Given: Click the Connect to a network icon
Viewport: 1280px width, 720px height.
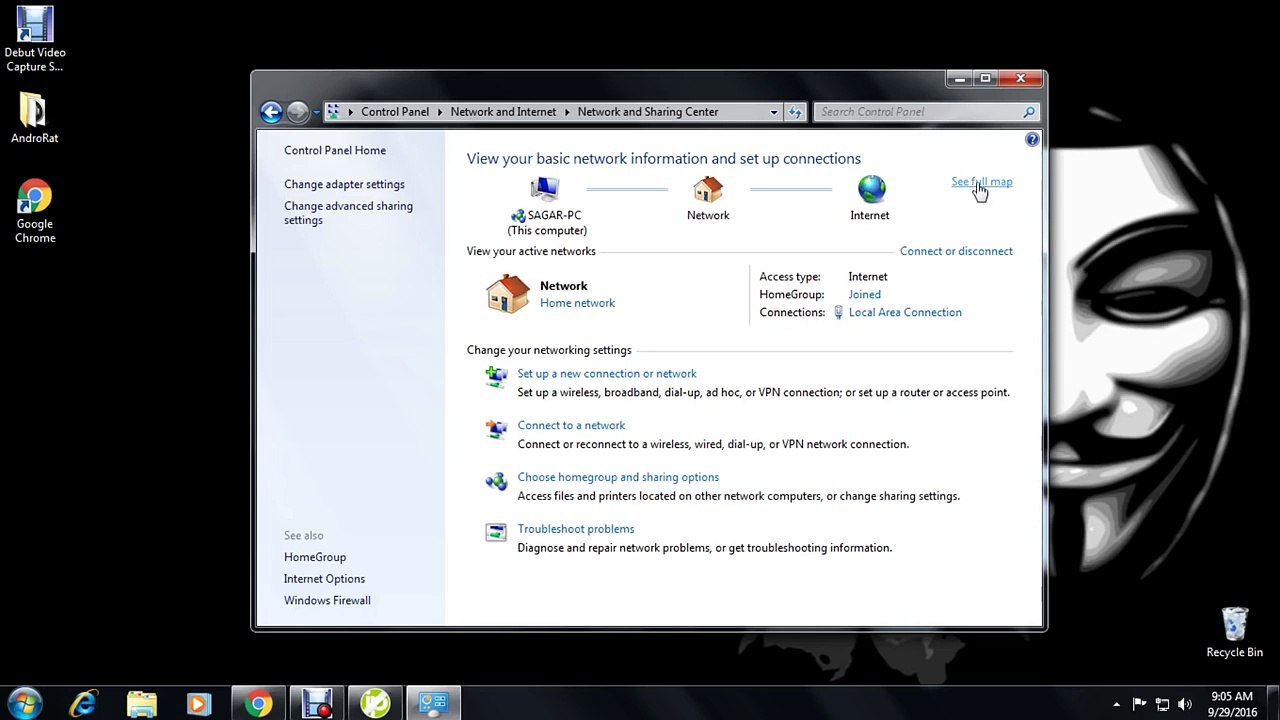Looking at the screenshot, I should [496, 429].
